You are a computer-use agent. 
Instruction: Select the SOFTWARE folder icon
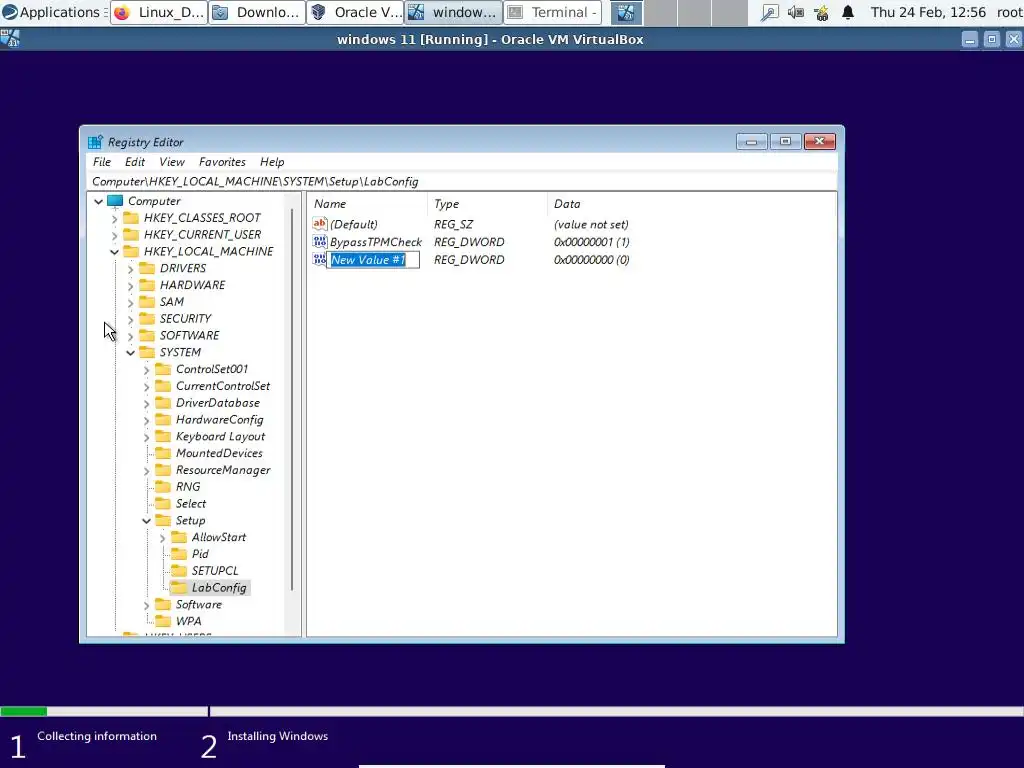point(147,335)
